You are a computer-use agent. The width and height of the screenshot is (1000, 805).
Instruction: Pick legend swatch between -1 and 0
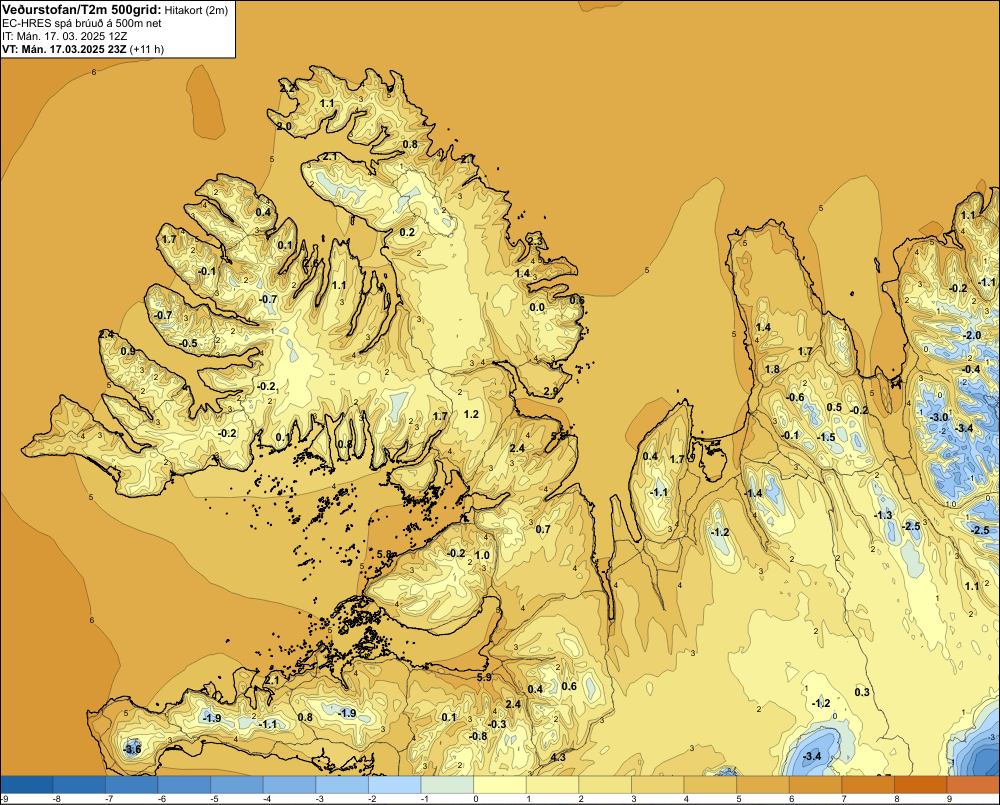click(448, 785)
